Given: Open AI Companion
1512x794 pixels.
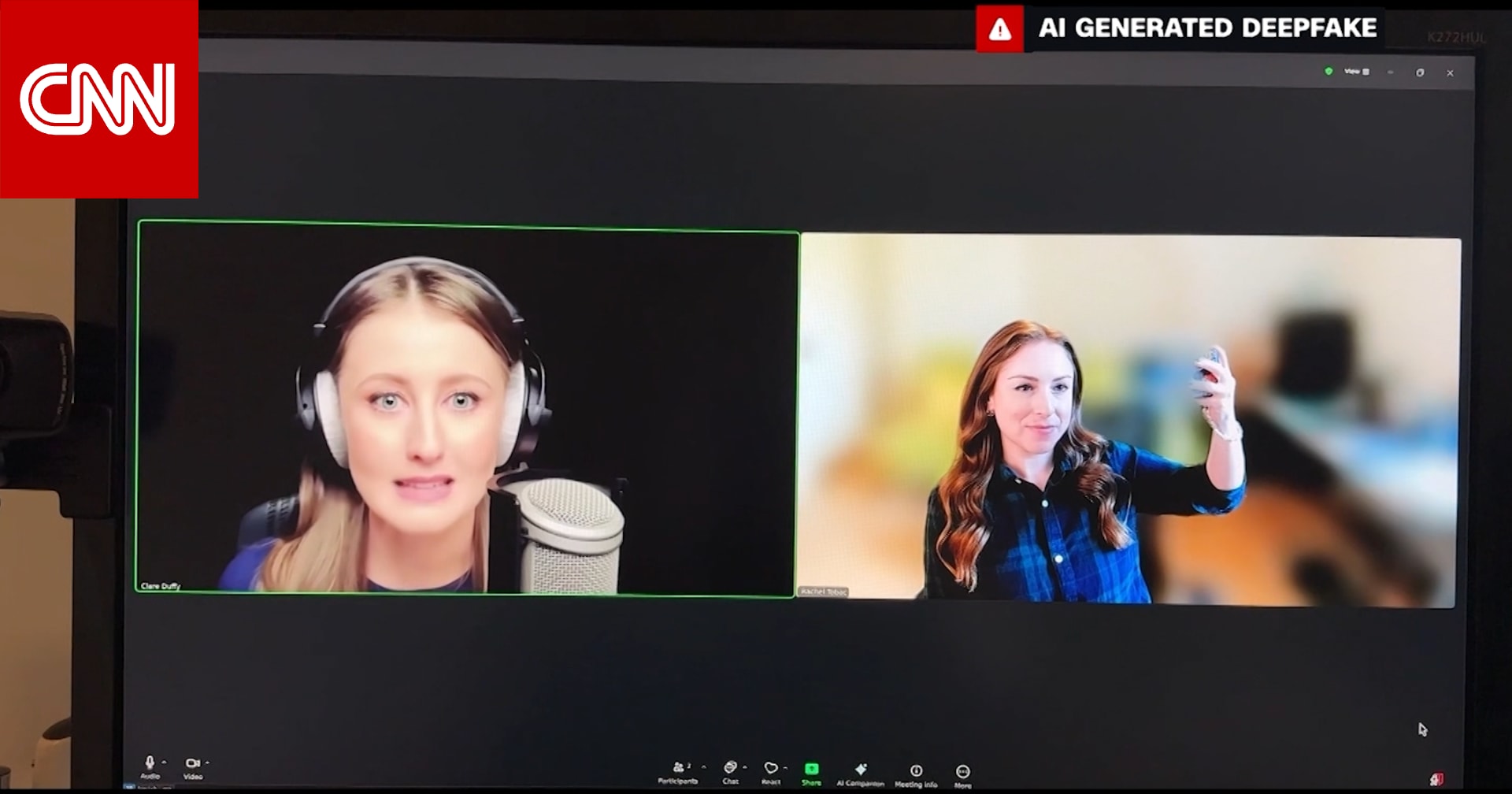Looking at the screenshot, I should pyautogui.click(x=860, y=770).
